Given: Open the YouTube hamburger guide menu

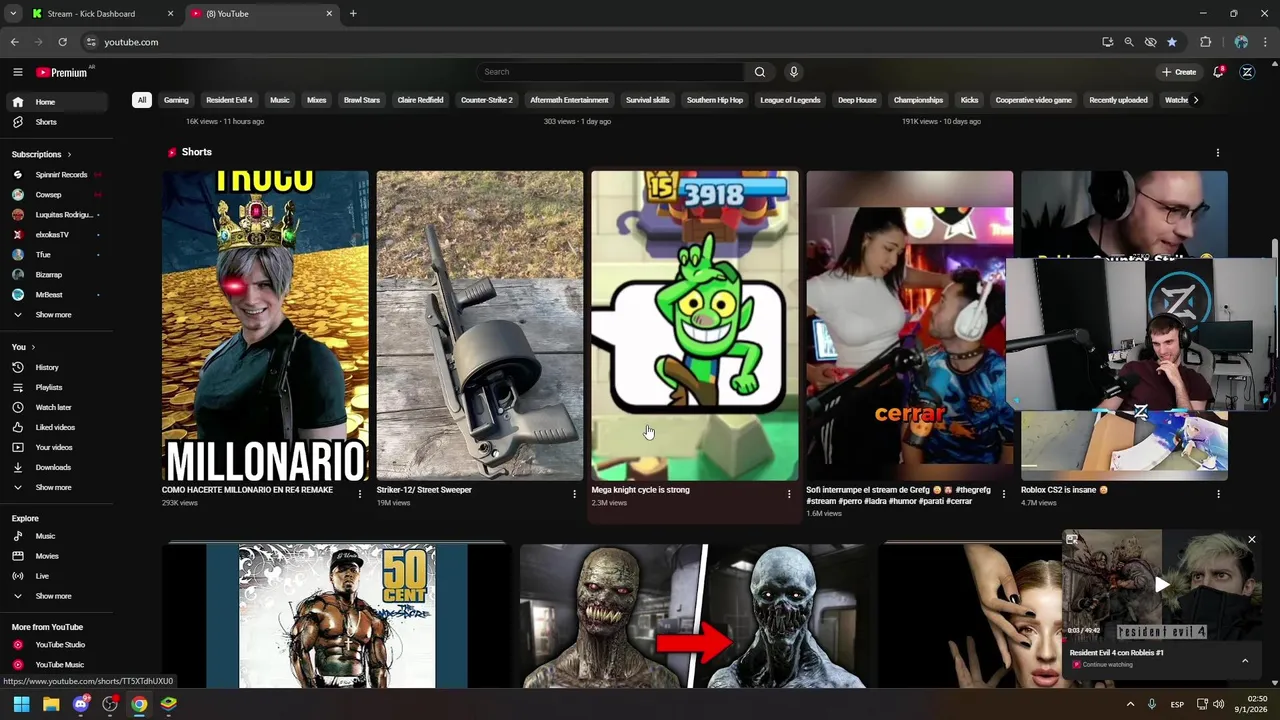Looking at the screenshot, I should pos(17,72).
